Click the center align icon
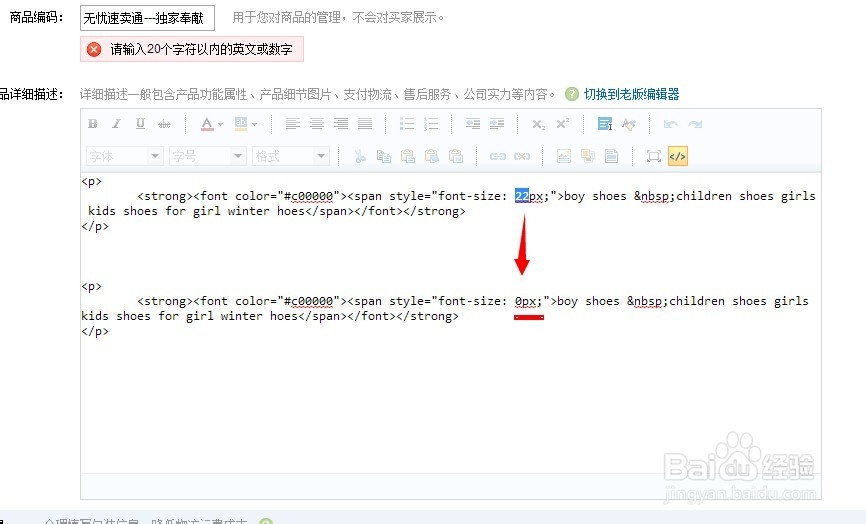Screen dimensions: 866x524 point(316,124)
